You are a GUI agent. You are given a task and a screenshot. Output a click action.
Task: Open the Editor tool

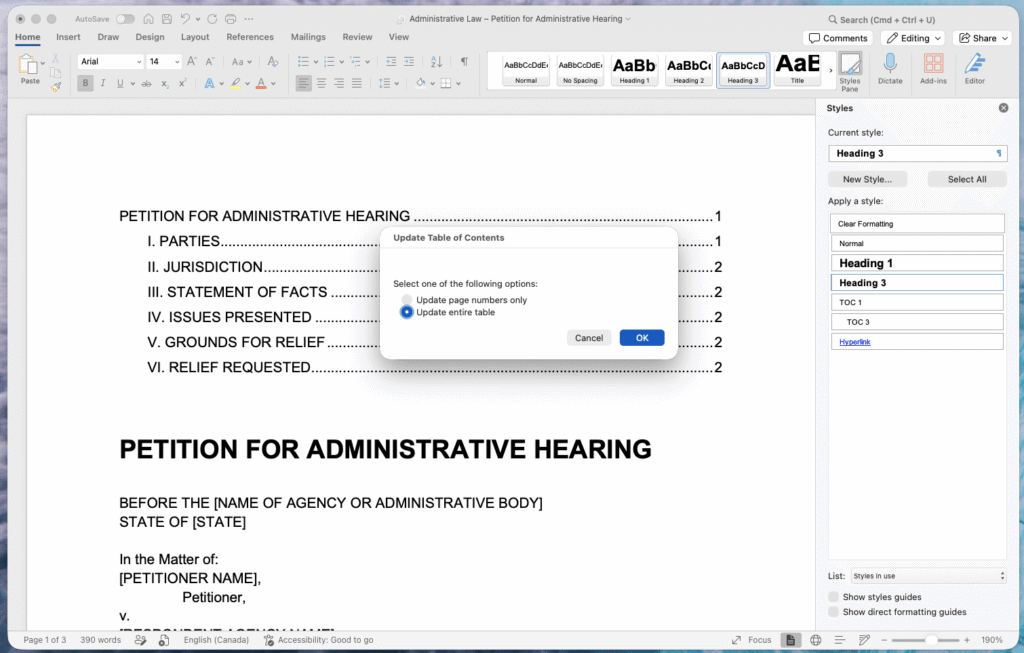(974, 69)
